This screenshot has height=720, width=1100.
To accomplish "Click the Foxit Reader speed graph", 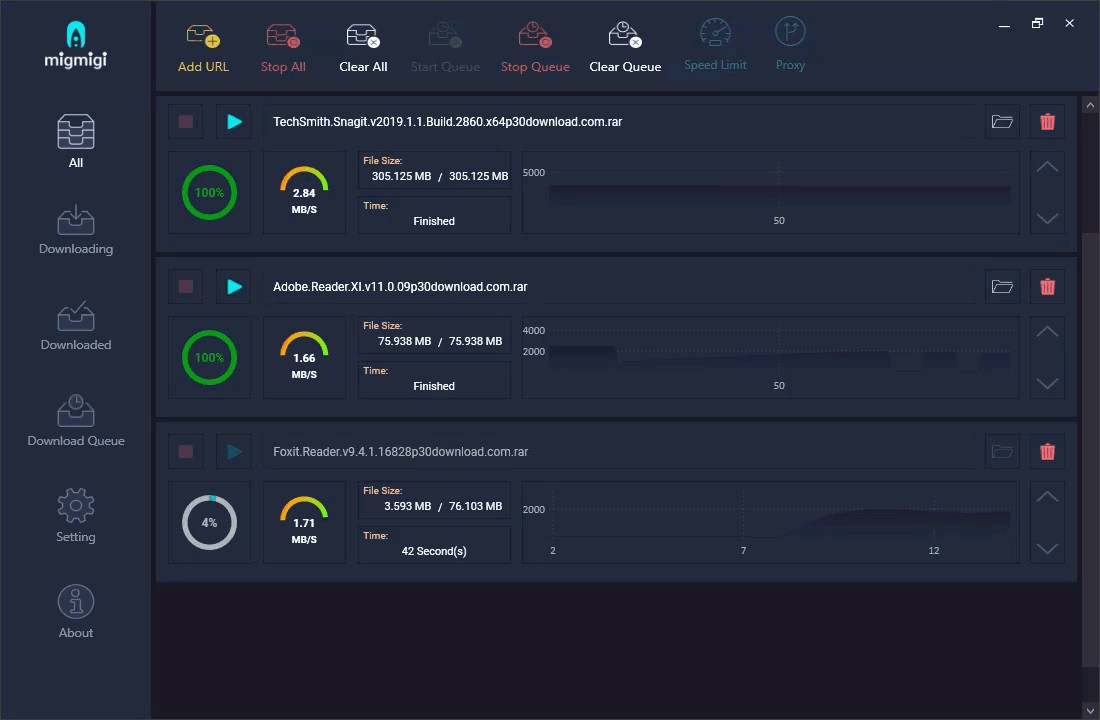I will tap(770, 522).
